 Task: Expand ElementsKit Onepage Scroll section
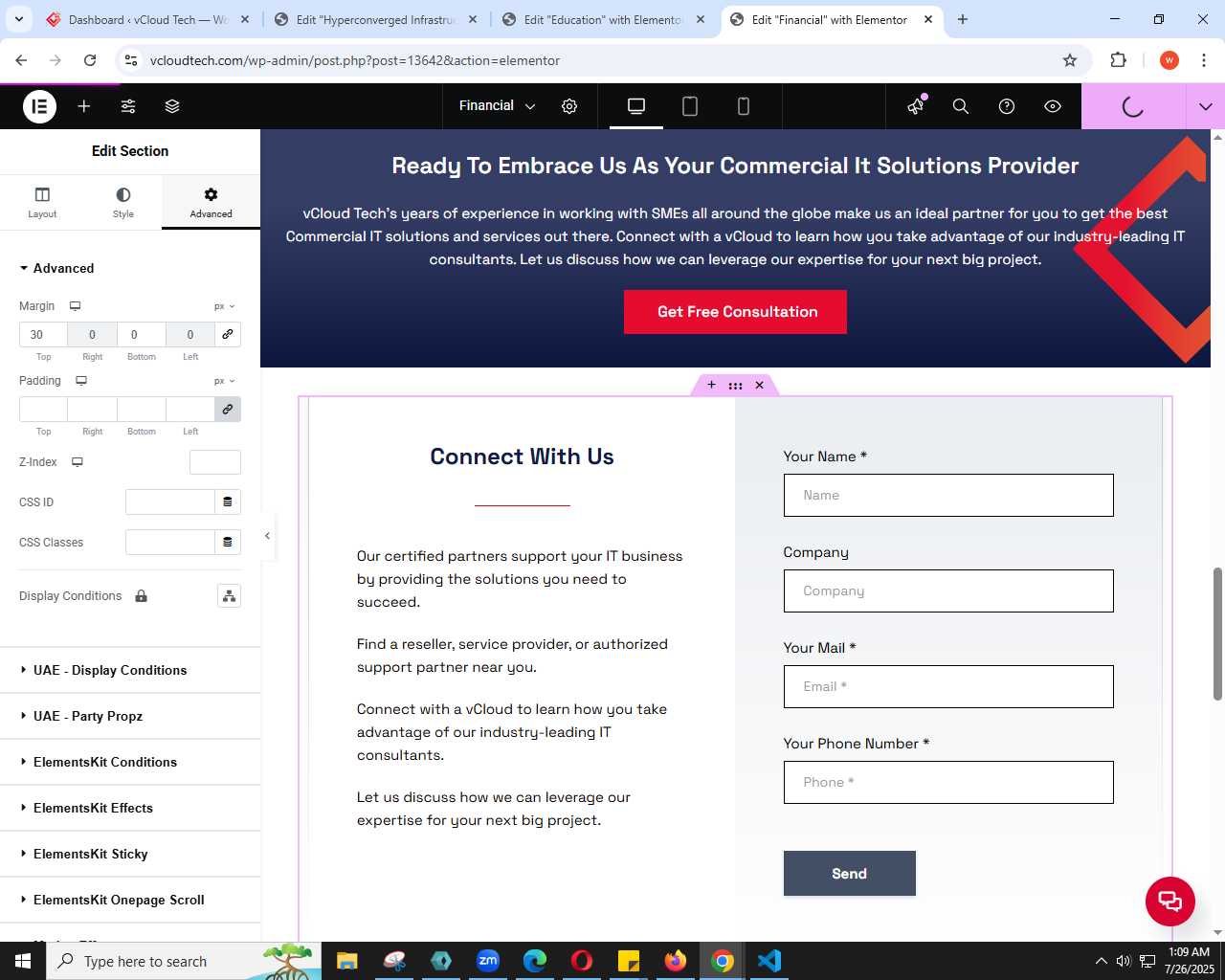click(x=130, y=900)
